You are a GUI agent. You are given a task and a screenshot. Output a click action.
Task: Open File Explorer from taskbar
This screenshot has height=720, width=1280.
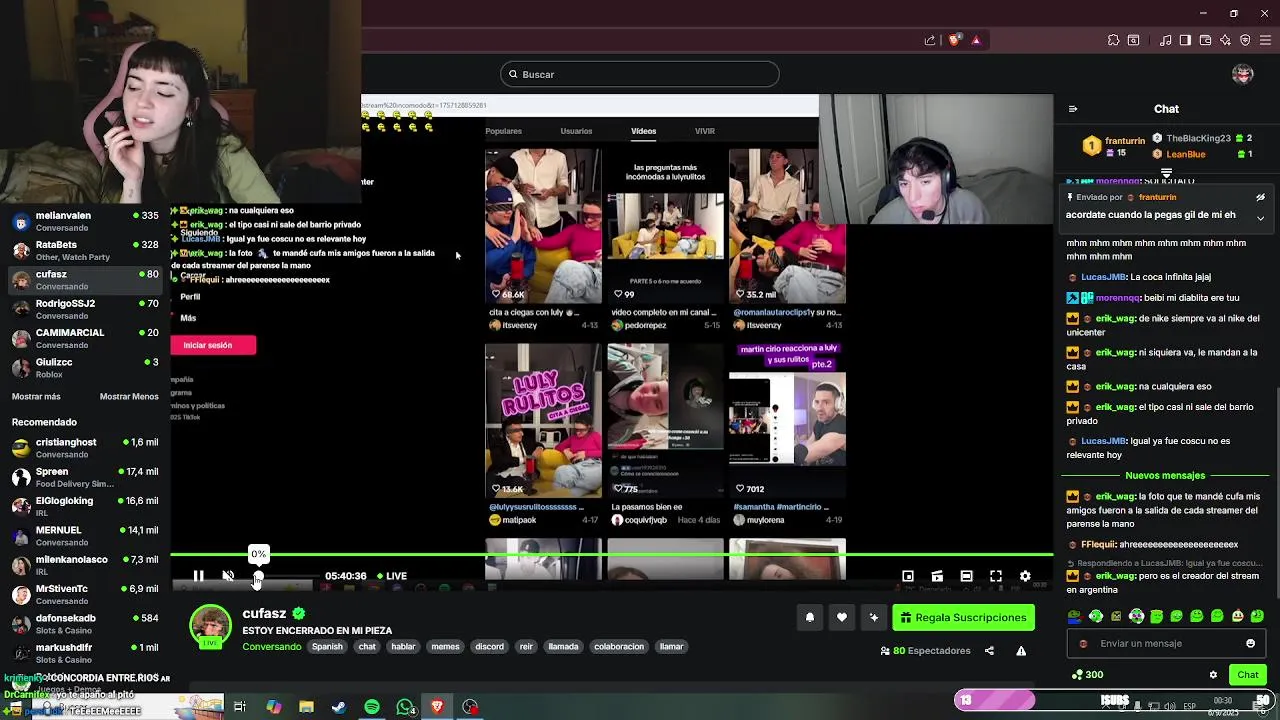(x=306, y=707)
